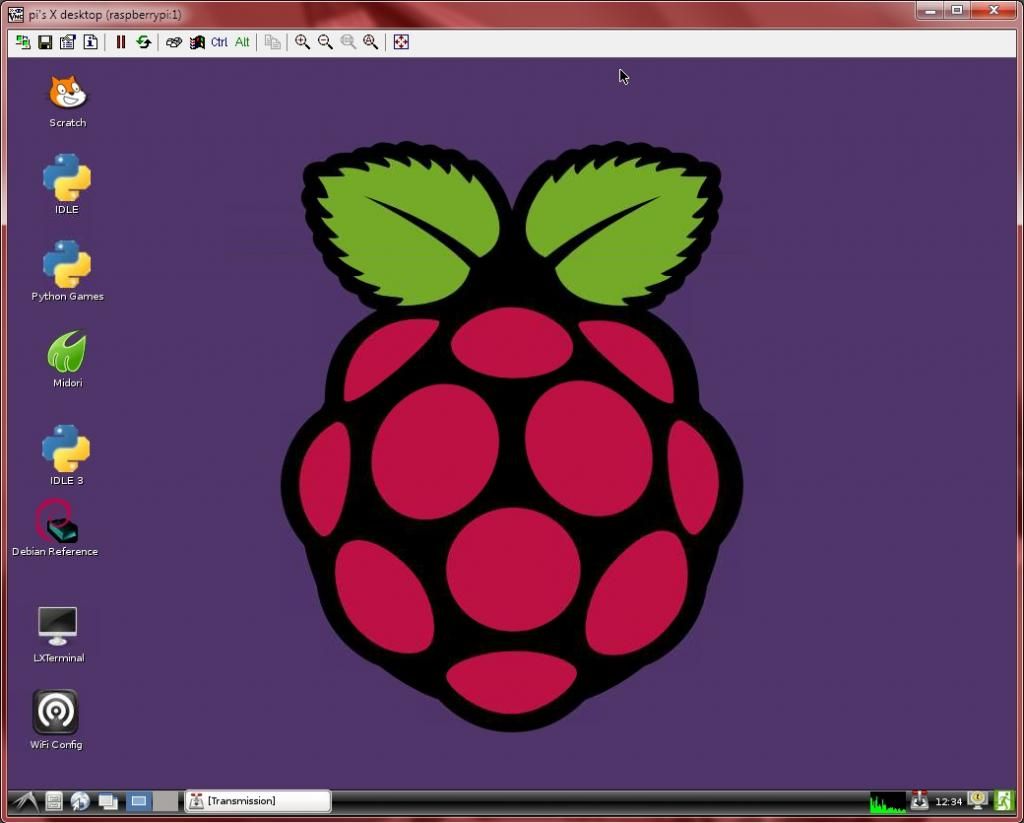Click the iconify all windows panel icon
Image resolution: width=1024 pixels, height=823 pixels.
[108, 801]
